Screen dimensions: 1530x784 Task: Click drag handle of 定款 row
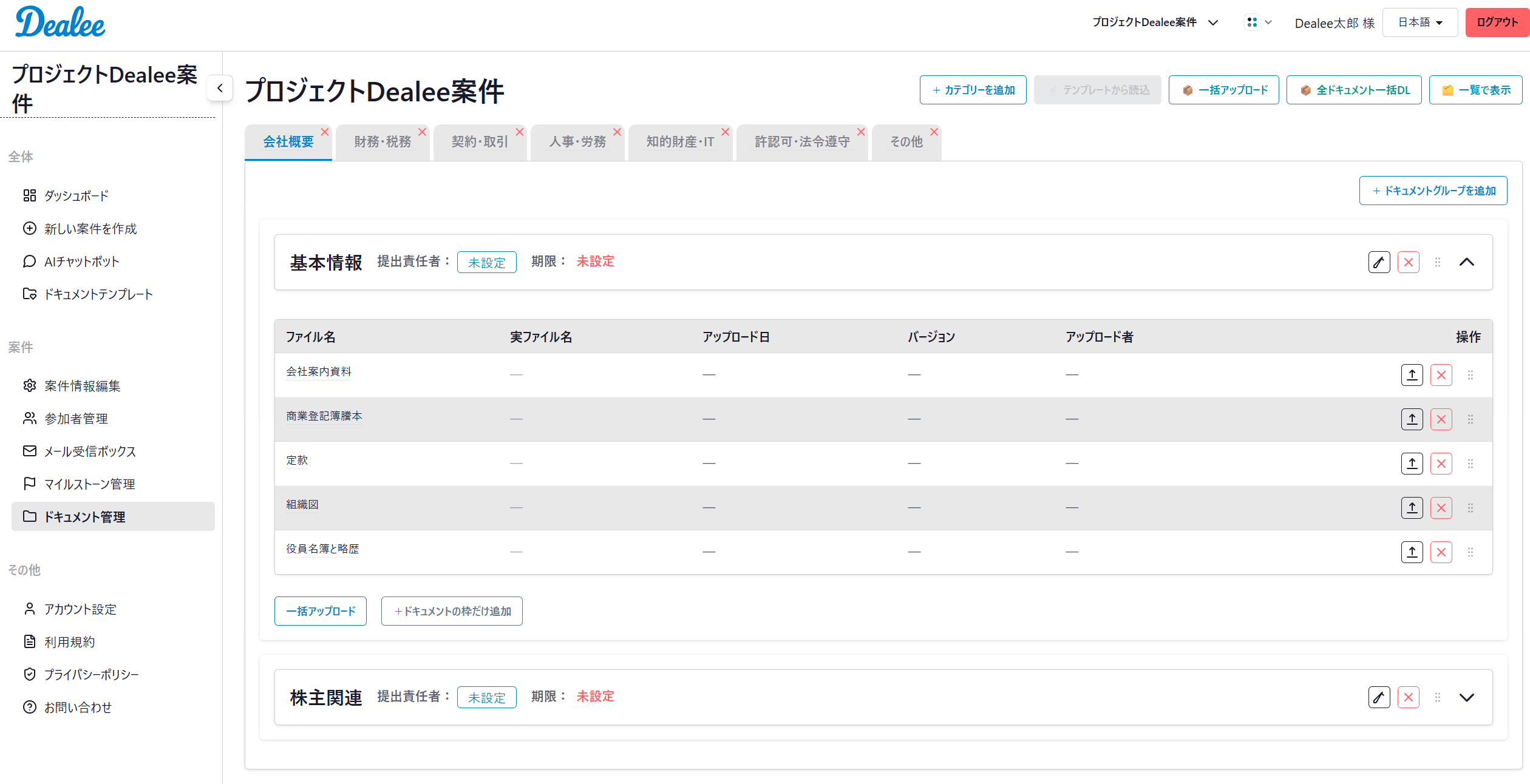point(1470,464)
